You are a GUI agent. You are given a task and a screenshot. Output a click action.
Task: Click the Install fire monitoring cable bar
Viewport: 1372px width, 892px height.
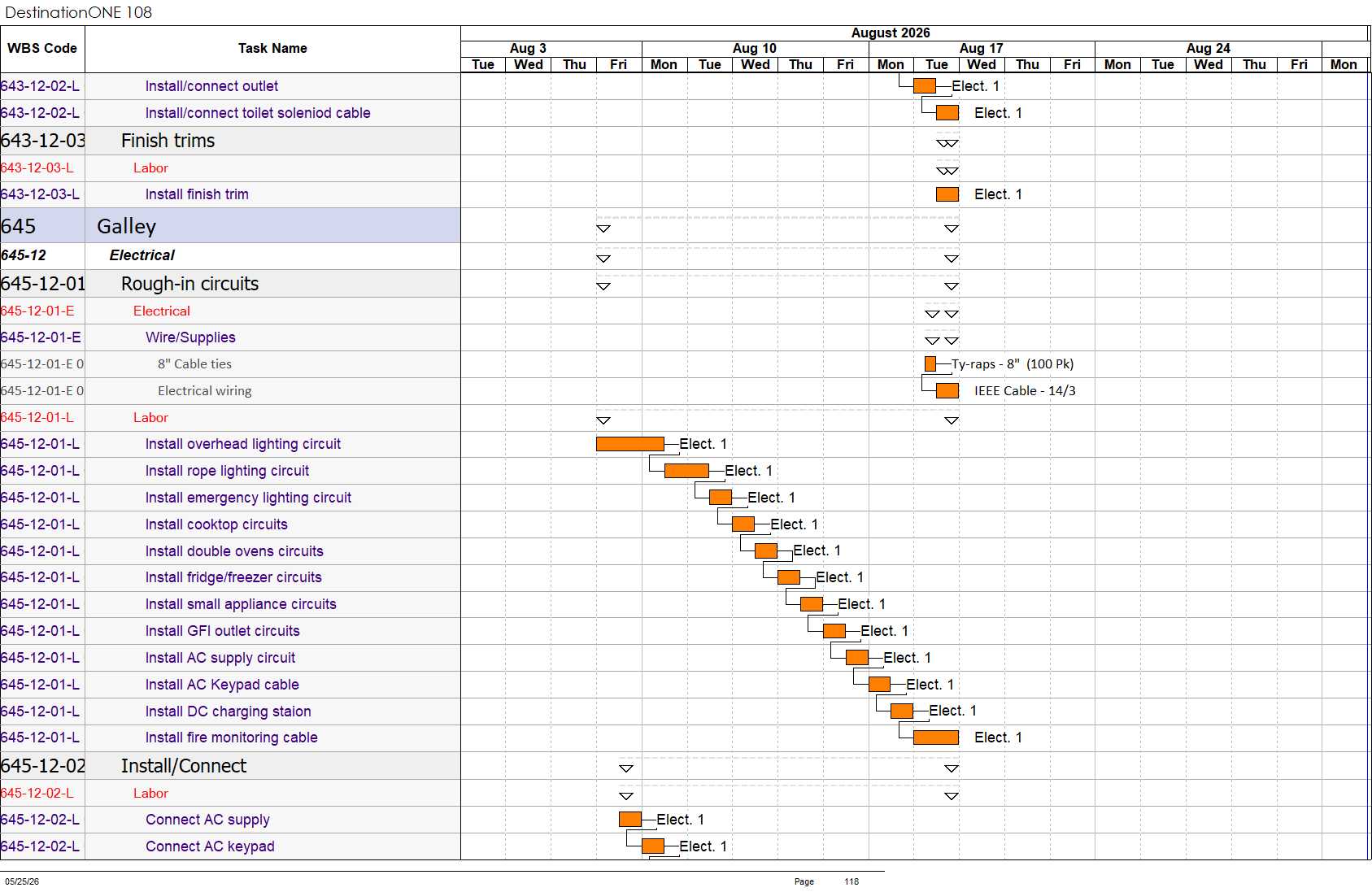click(x=936, y=738)
